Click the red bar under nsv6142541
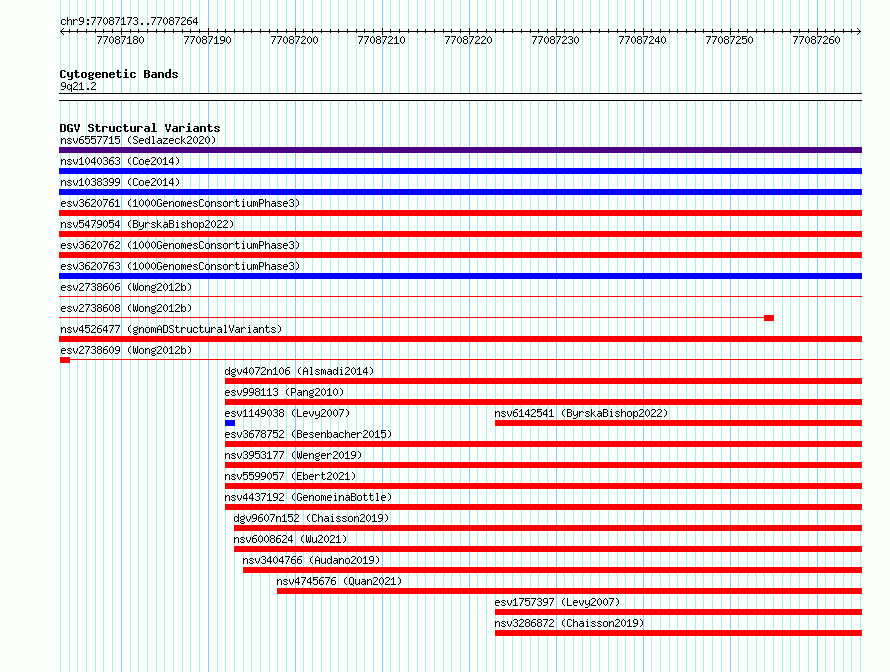890x672 pixels. 678,423
